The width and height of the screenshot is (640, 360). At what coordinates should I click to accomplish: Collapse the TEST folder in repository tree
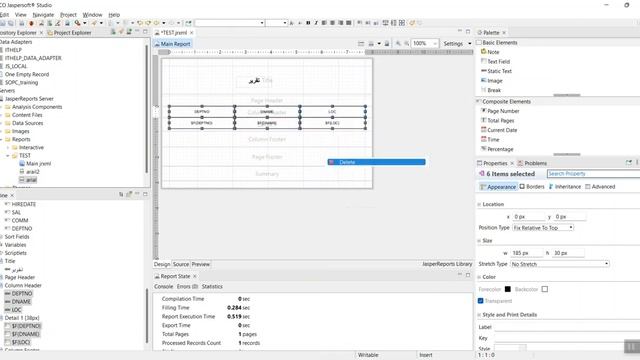8,156
